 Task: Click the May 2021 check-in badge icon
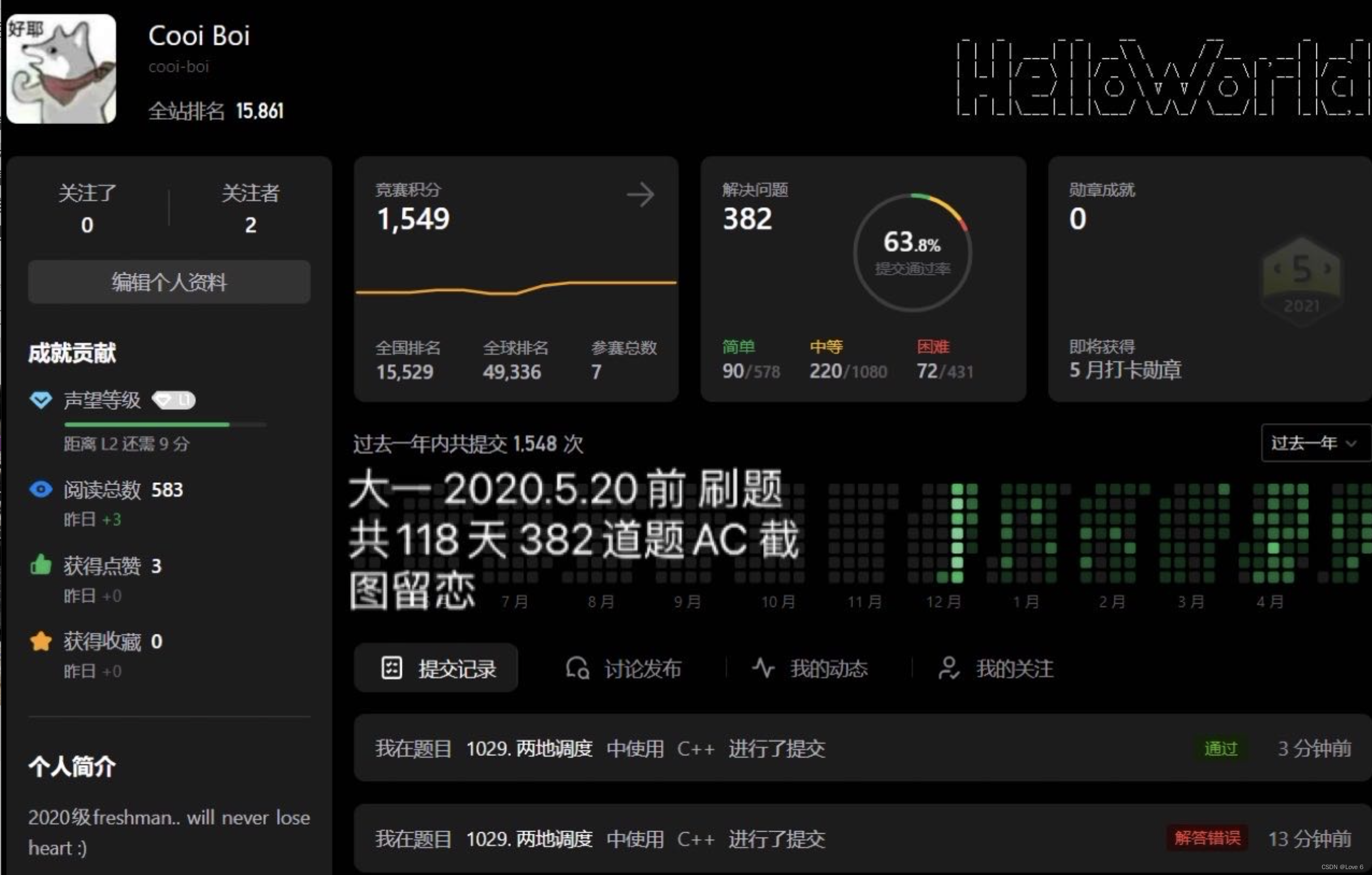click(x=1301, y=282)
